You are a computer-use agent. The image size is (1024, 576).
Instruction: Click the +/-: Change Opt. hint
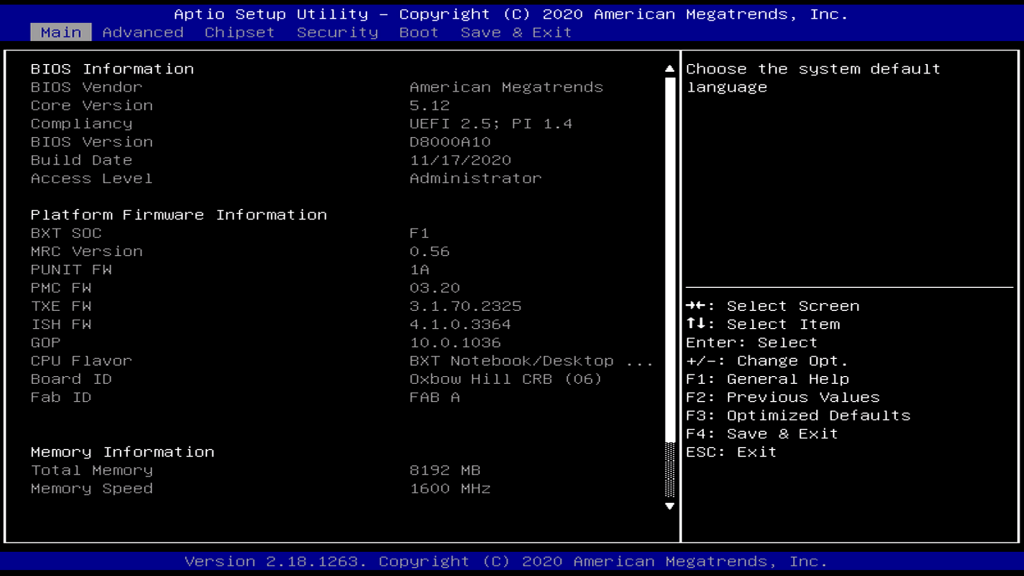click(767, 361)
